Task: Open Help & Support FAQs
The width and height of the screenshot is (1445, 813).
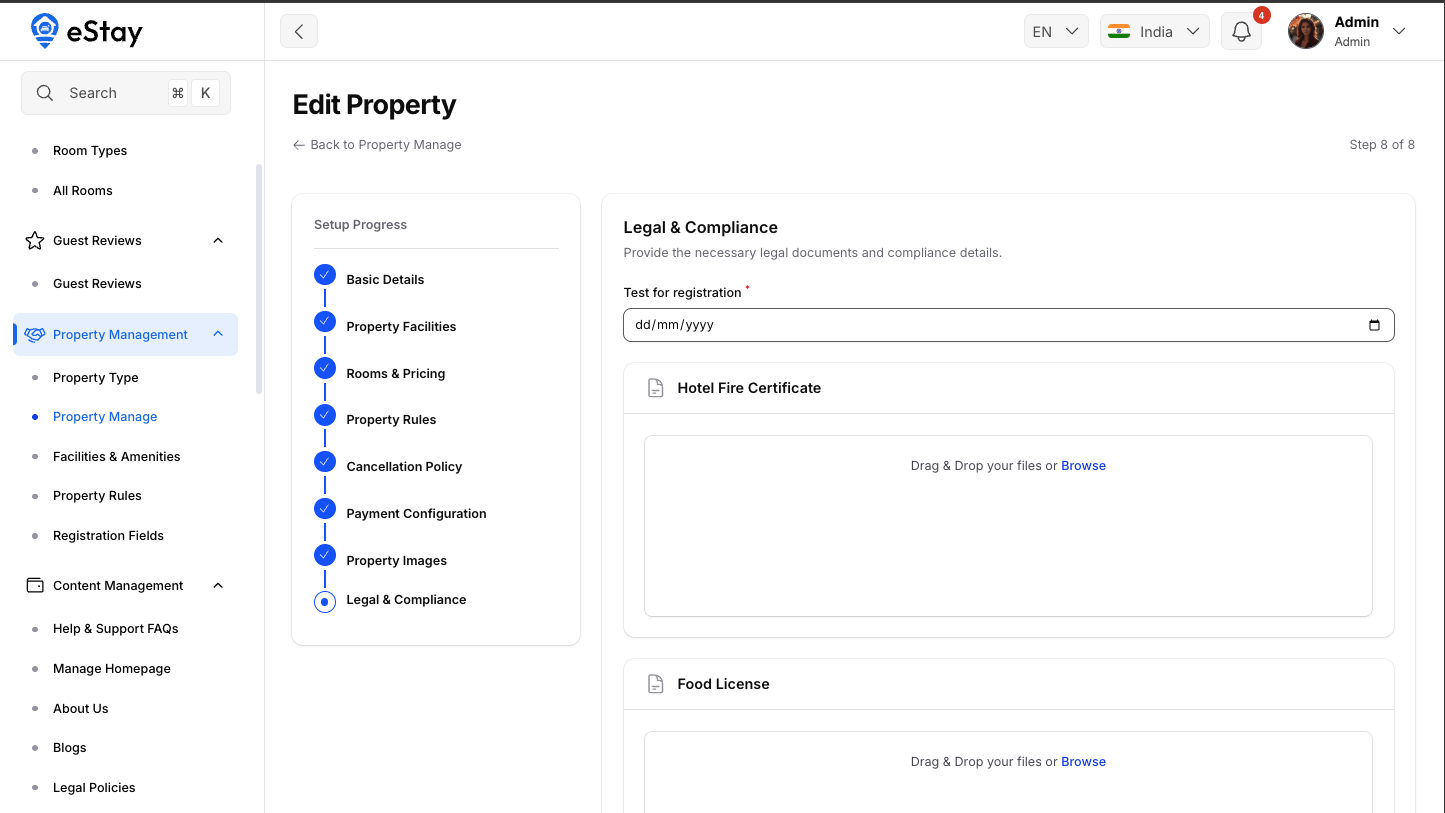Action: (116, 629)
